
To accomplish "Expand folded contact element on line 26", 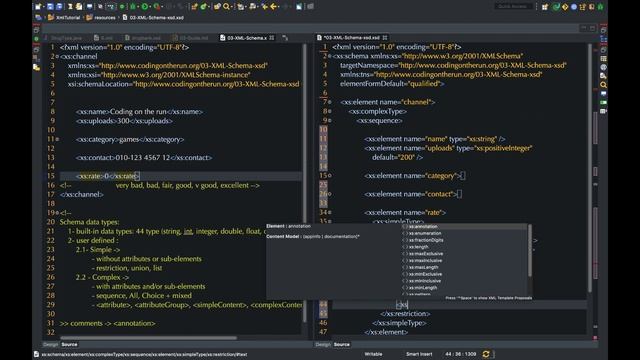I will point(330,194).
